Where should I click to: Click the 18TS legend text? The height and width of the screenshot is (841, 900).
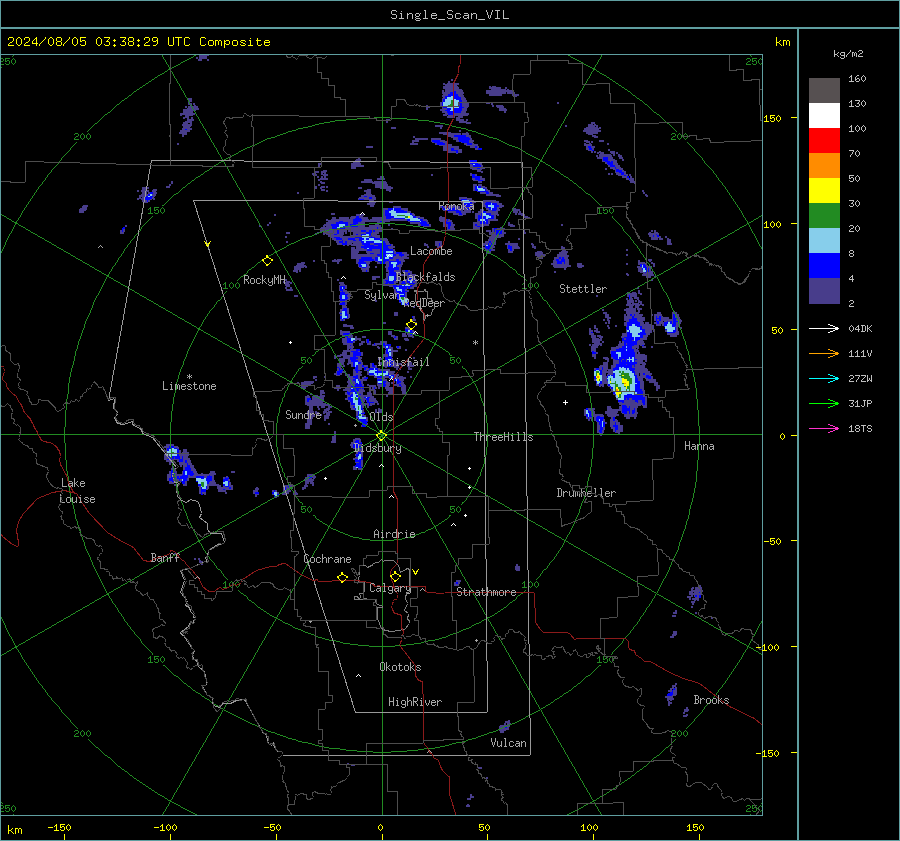tap(860, 429)
